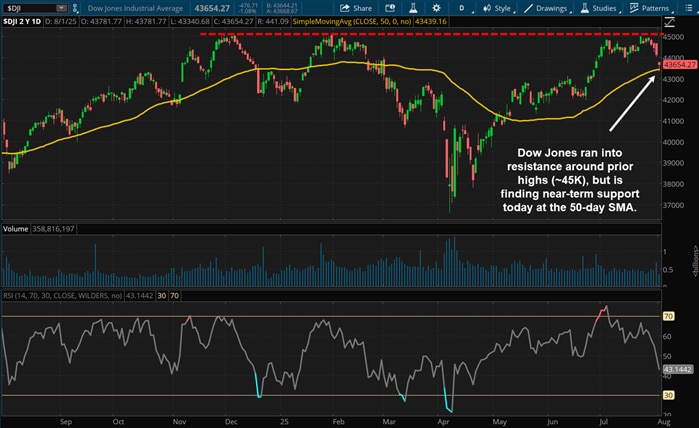
Task: Click the 41000 price axis label
Action: point(673,121)
